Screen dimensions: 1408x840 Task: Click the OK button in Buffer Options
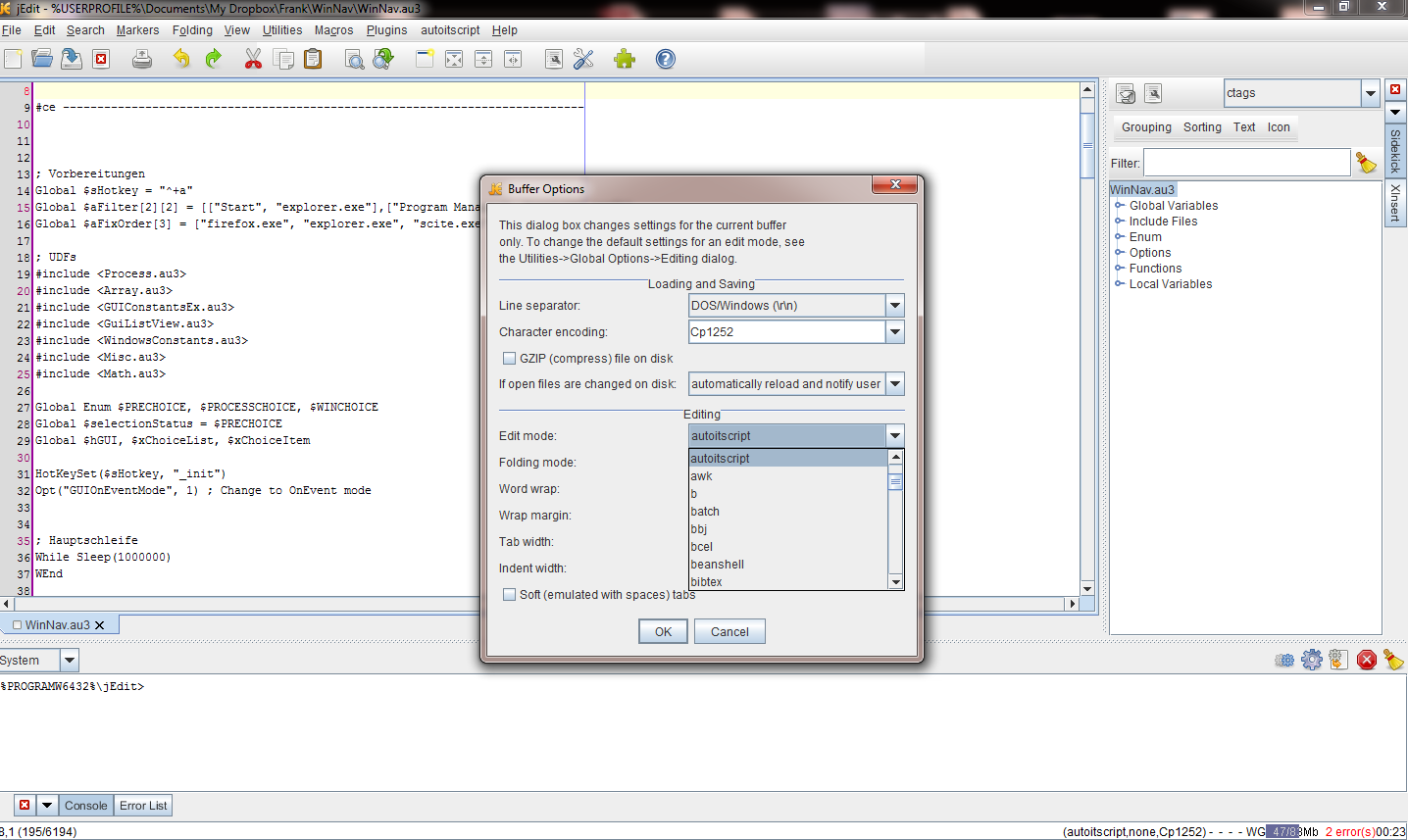point(663,632)
